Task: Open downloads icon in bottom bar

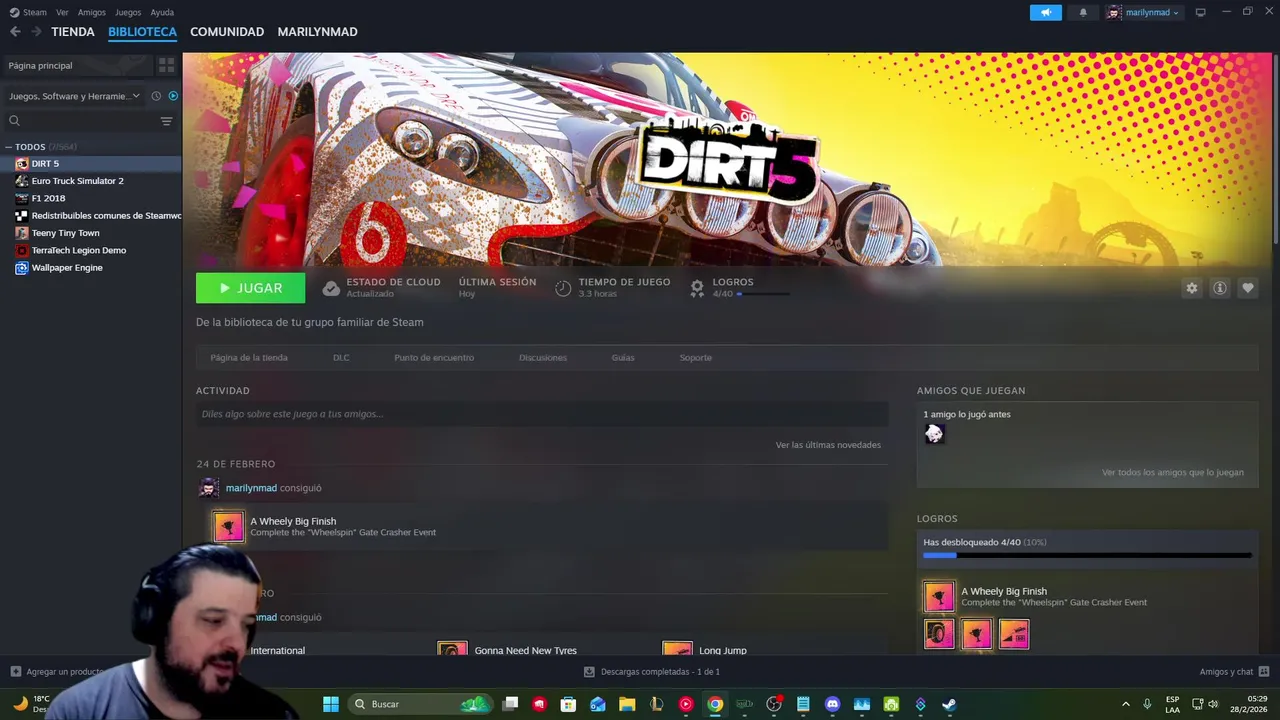Action: 589,672
